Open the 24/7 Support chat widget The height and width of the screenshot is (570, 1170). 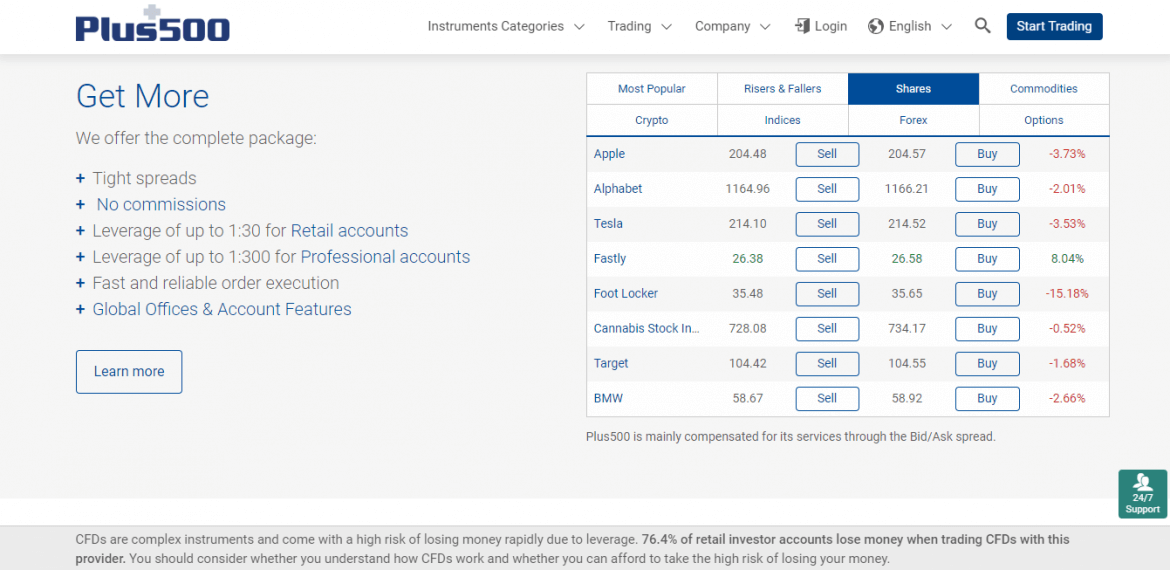pyautogui.click(x=1142, y=494)
